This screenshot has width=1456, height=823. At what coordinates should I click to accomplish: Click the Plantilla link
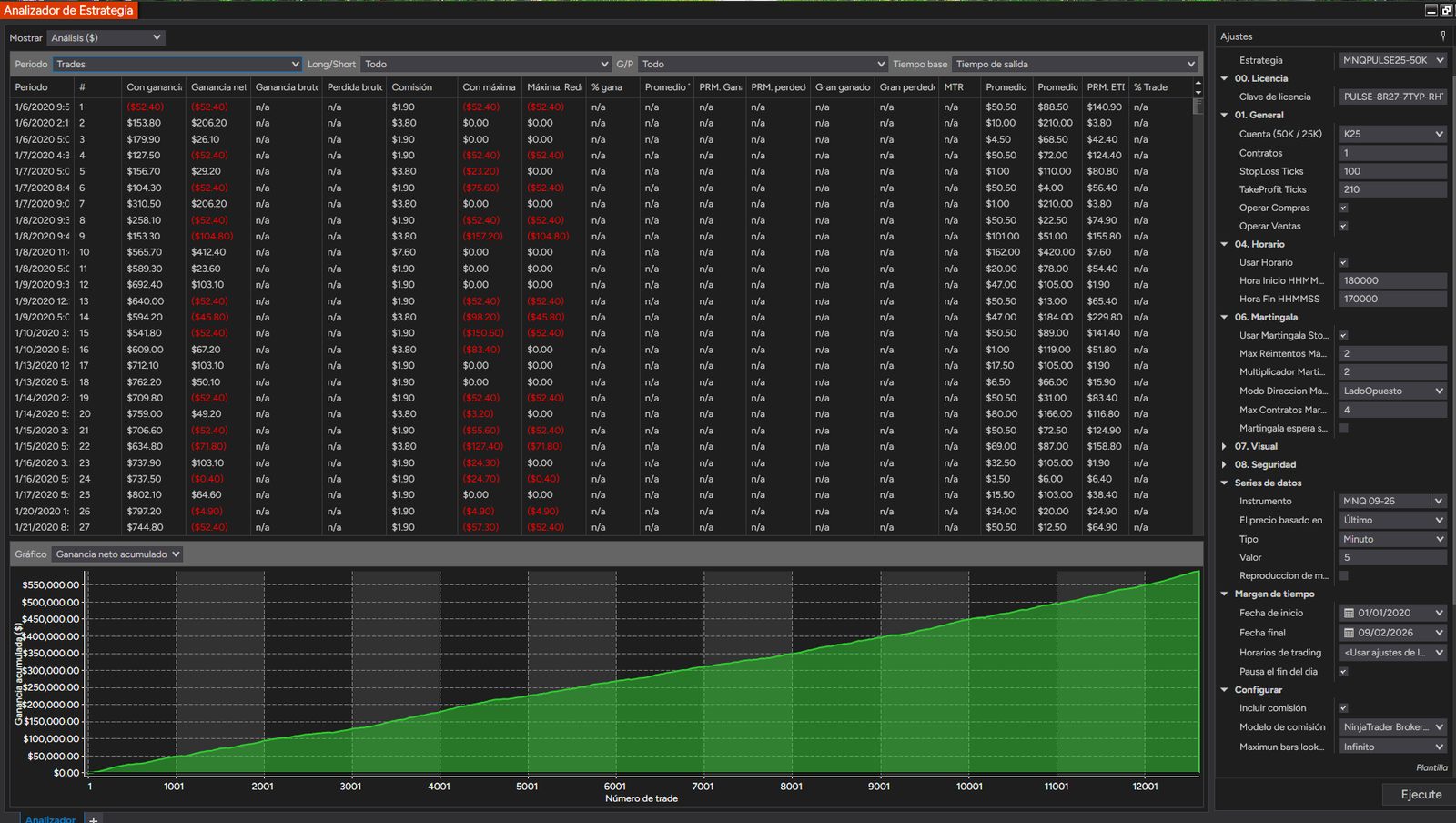pos(1431,767)
